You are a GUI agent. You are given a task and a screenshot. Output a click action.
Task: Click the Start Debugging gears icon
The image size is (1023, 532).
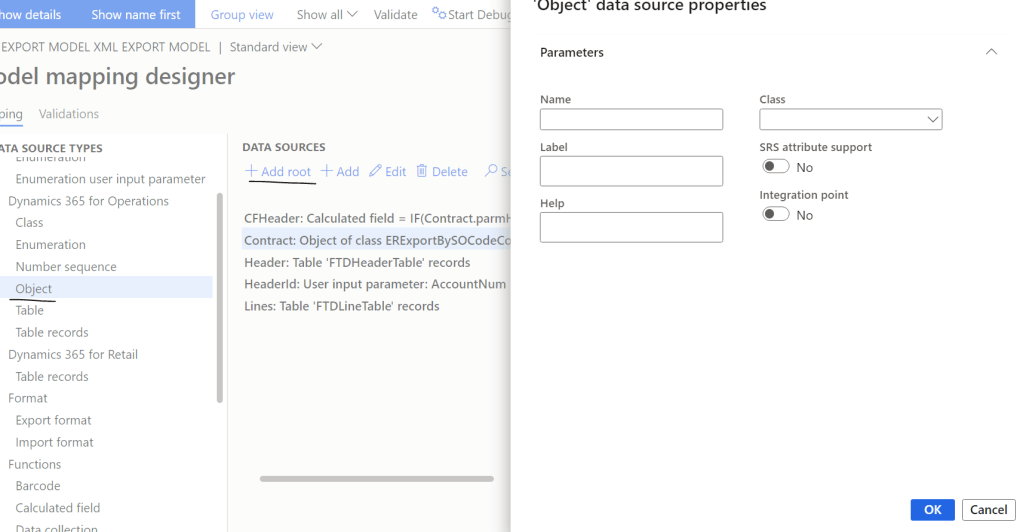tap(439, 14)
